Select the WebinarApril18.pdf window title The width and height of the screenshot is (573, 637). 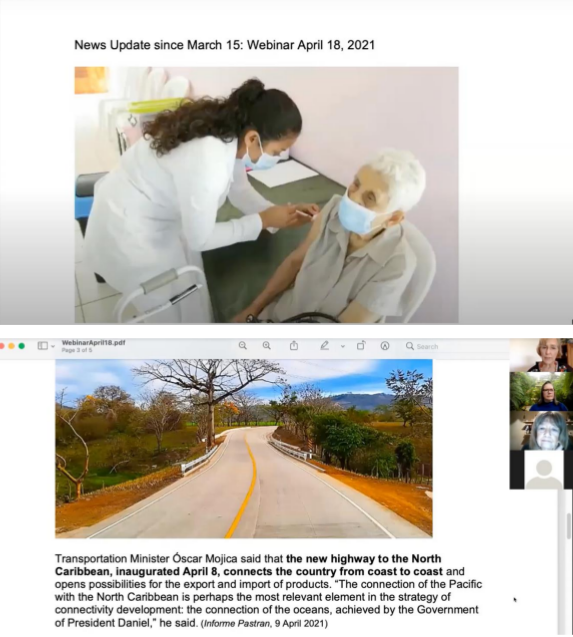[x=93, y=342]
